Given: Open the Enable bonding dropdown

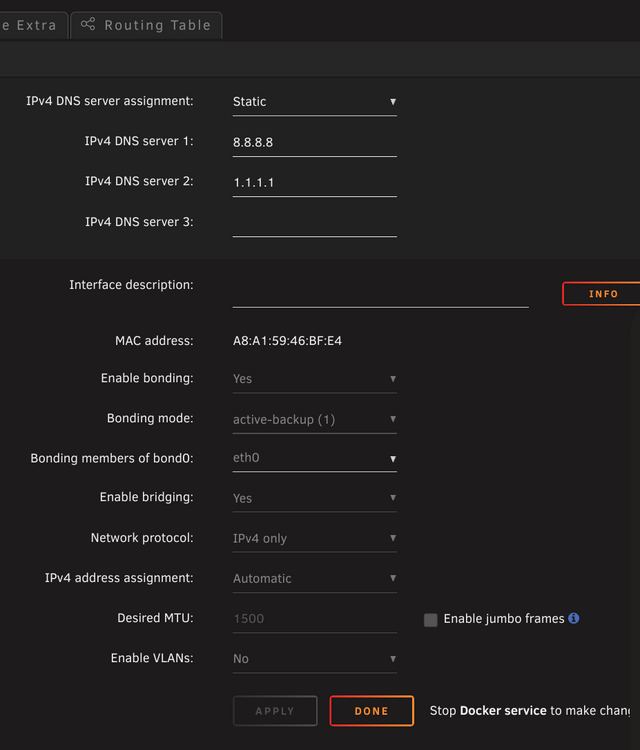Looking at the screenshot, I should click(x=314, y=379).
